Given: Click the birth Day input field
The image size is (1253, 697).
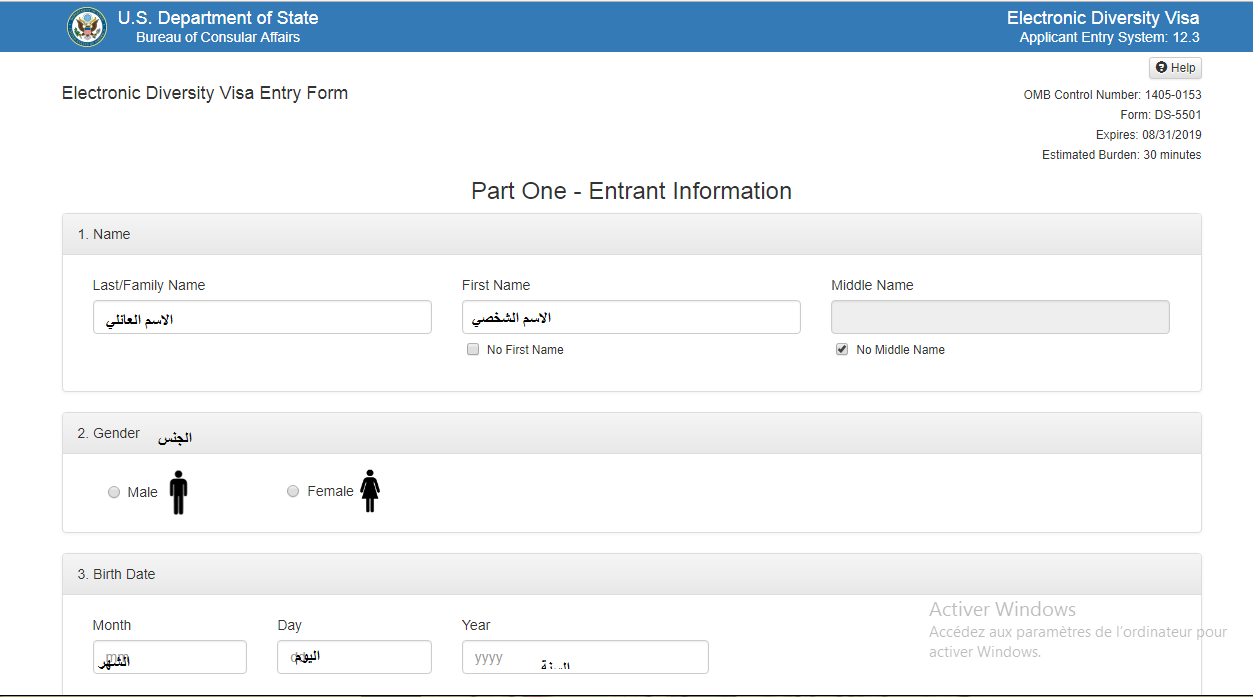Looking at the screenshot, I should (x=354, y=657).
